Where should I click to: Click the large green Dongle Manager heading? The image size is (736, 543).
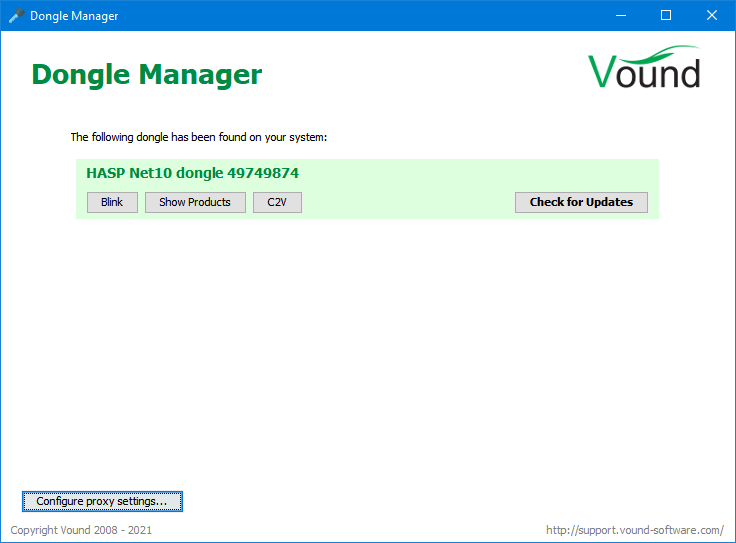click(x=147, y=75)
